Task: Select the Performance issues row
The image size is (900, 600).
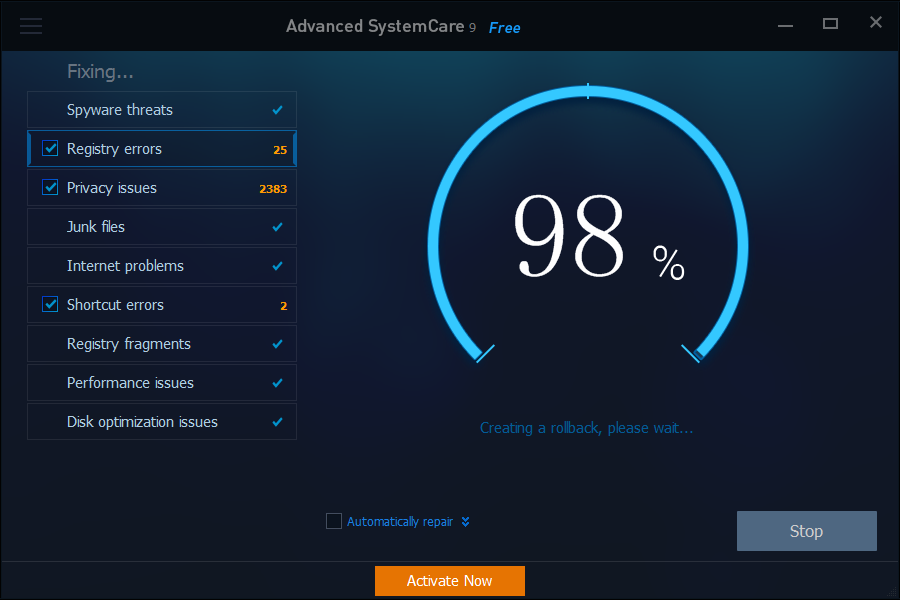Action: (162, 383)
